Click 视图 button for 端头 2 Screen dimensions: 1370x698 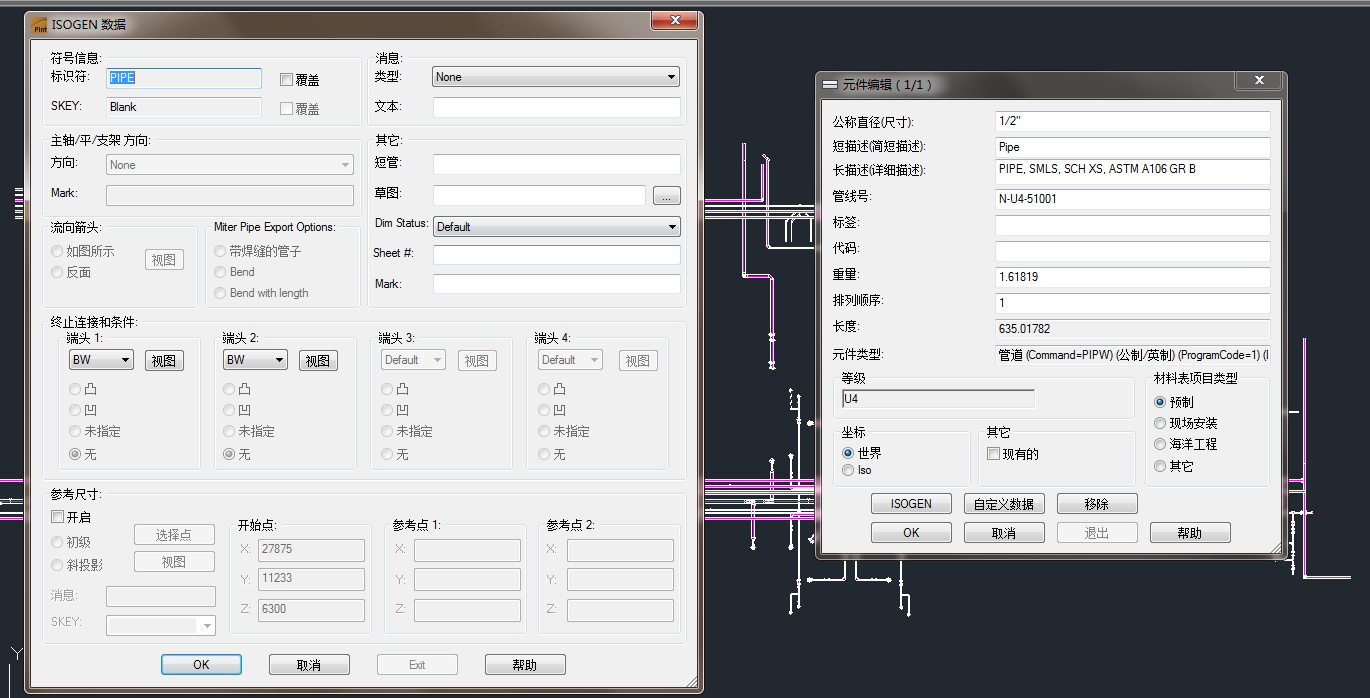point(318,361)
